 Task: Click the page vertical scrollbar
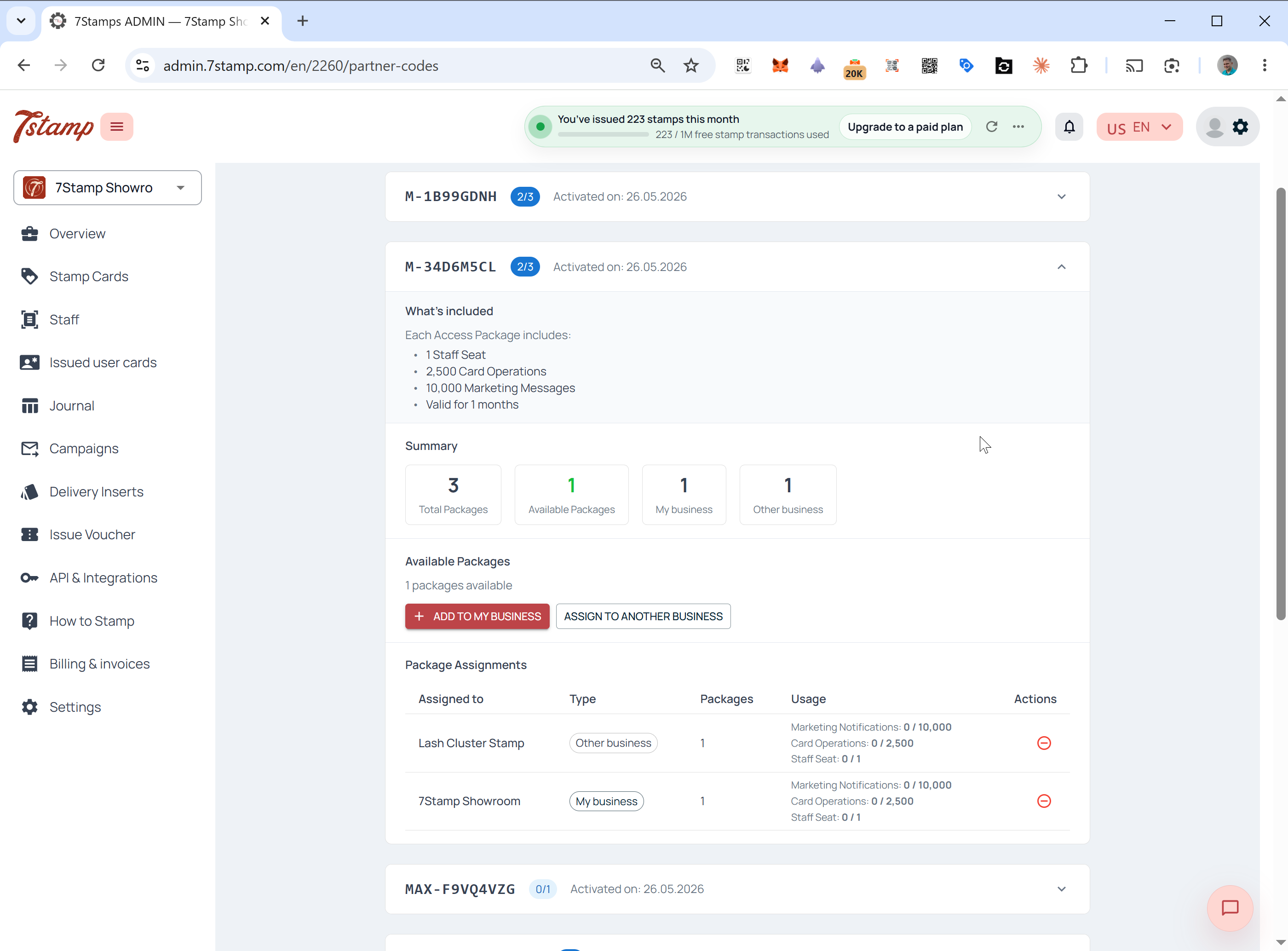coord(1281,403)
